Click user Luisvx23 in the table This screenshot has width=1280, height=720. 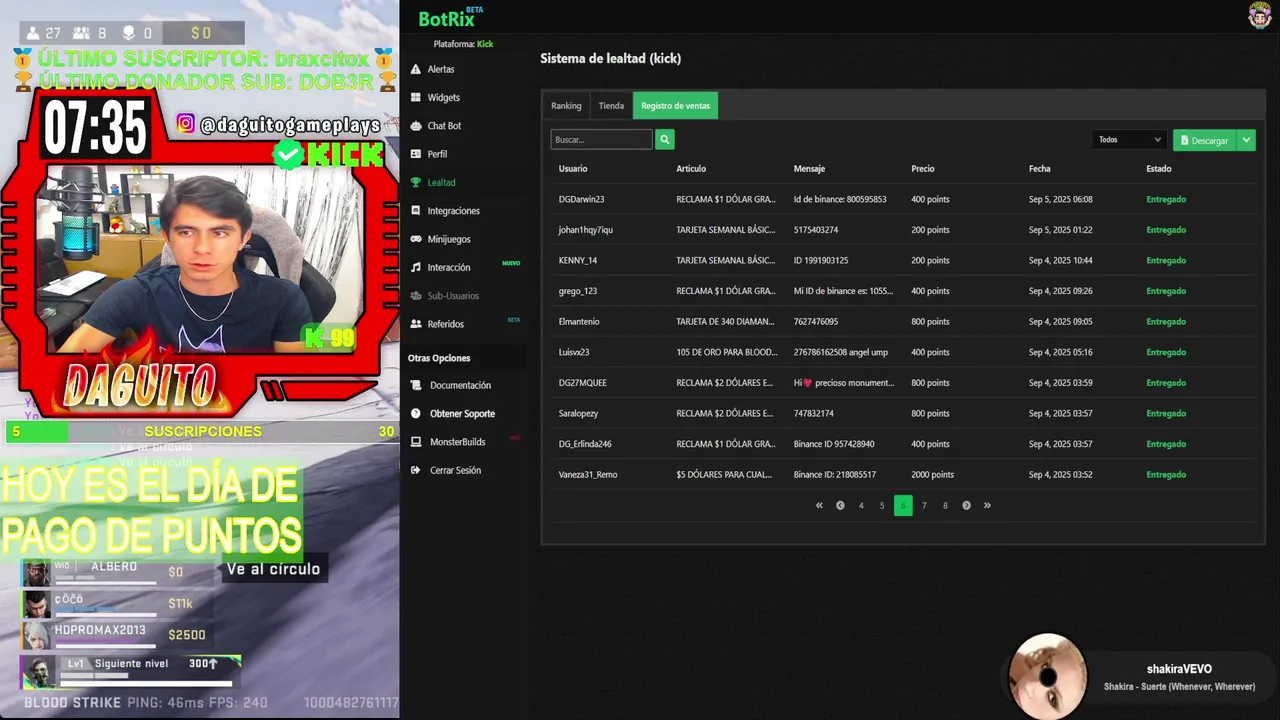[x=573, y=352]
